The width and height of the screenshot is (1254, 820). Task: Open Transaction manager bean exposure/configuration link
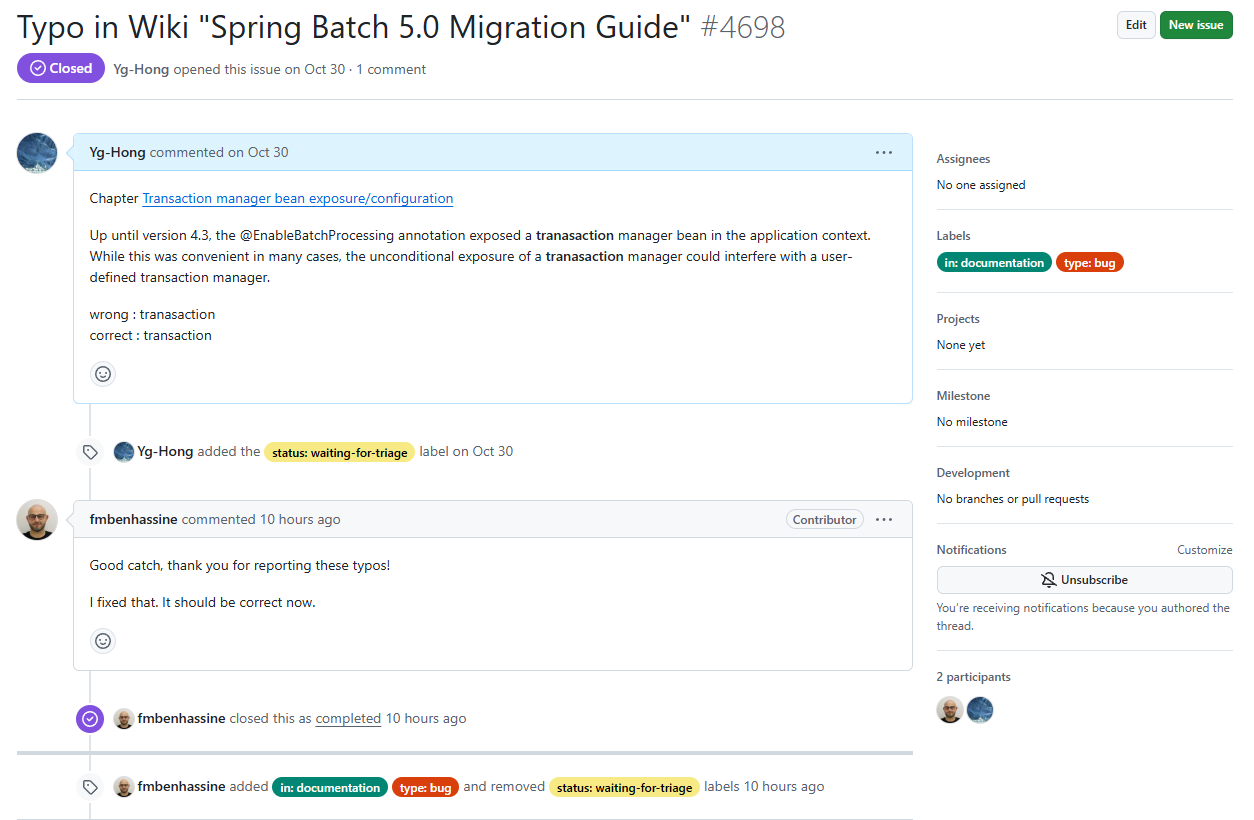(x=298, y=198)
